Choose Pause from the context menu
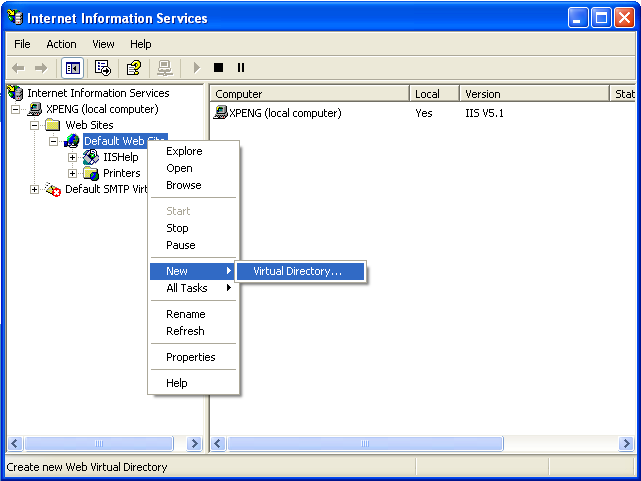Viewport: 641px width, 481px height. point(193,245)
